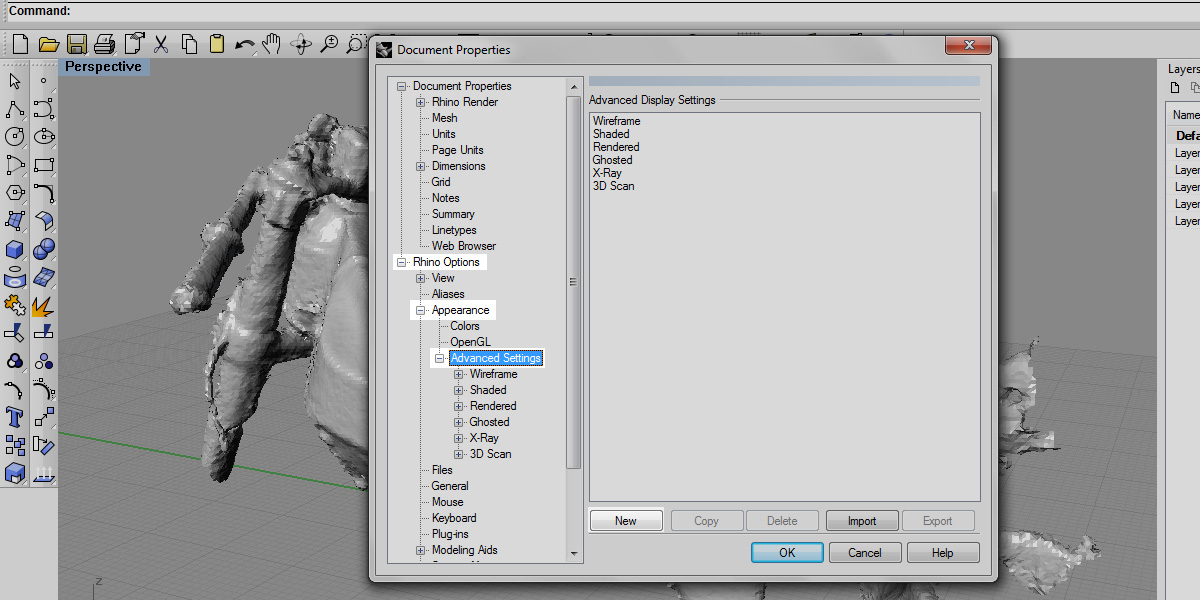Collapse the Advanced Settings tree node
This screenshot has width=1200, height=600.
439,358
